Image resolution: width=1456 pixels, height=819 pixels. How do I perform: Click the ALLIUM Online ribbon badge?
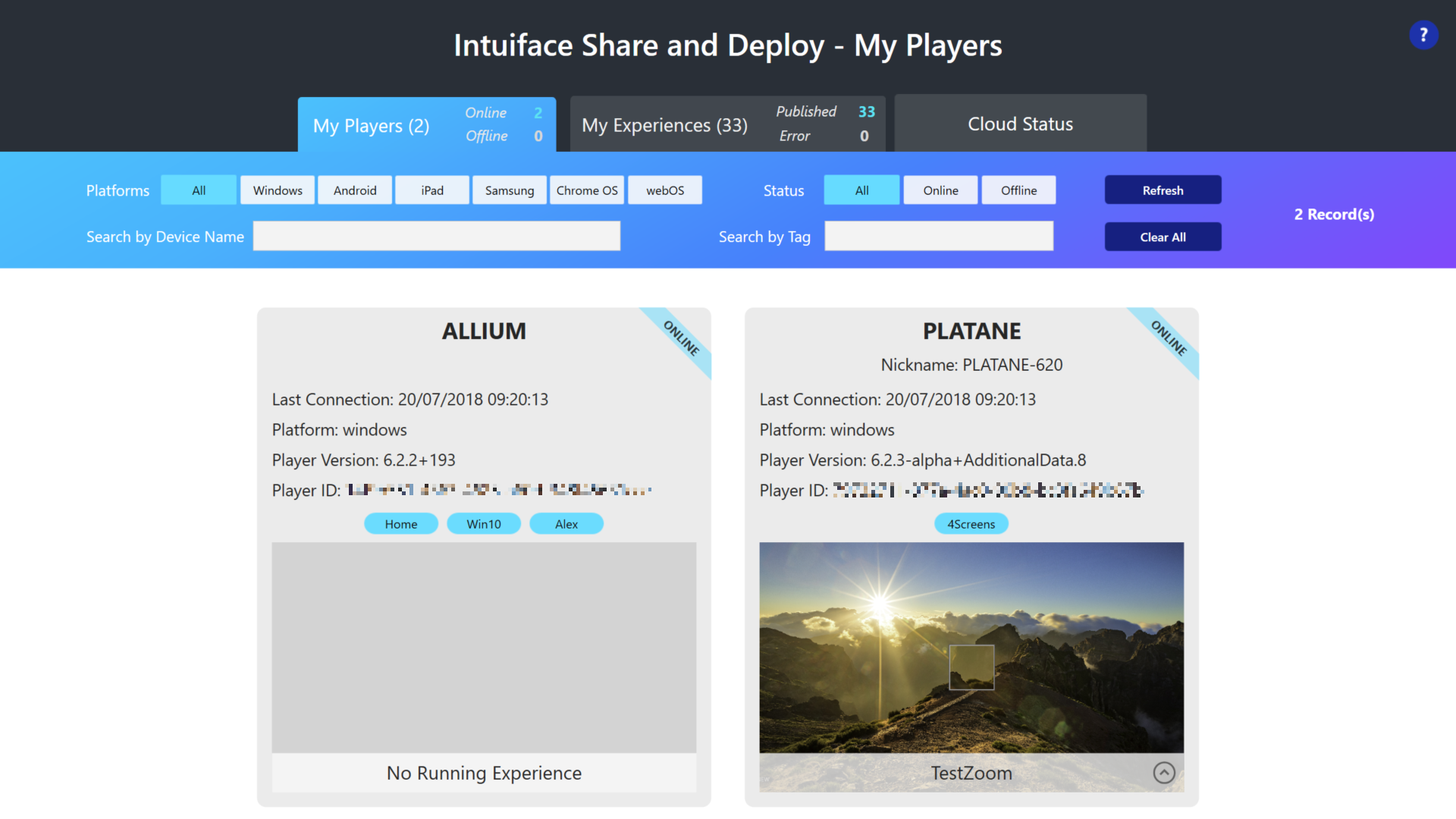pyautogui.click(x=681, y=338)
